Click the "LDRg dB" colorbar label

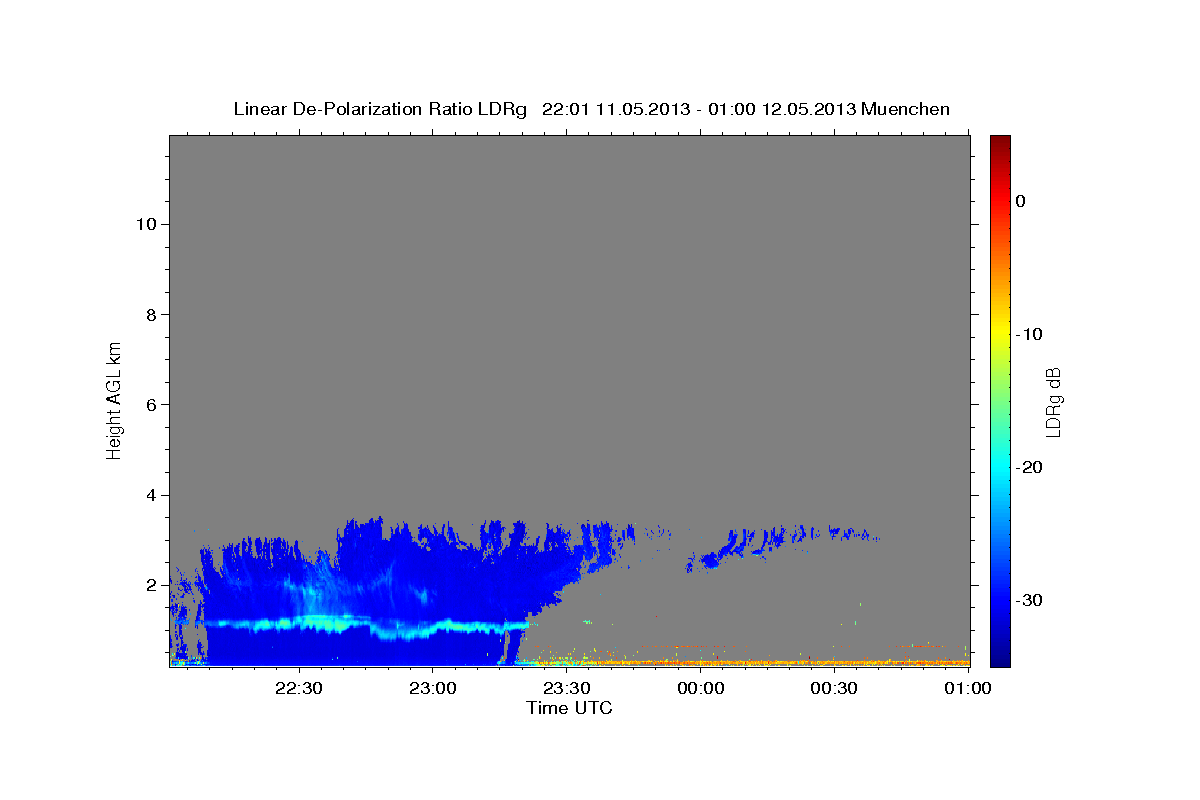click(x=1053, y=403)
